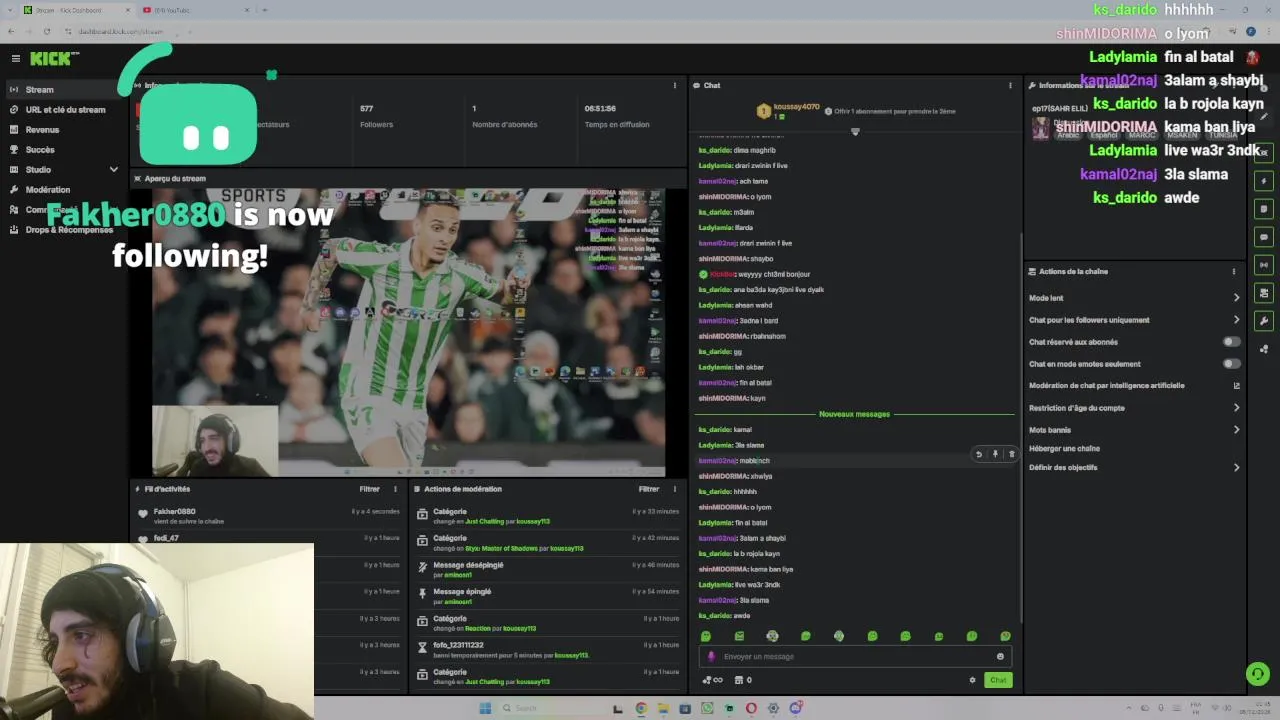The image size is (1280, 720).
Task: Click Filtrer in Actions de modération panel
Action: (x=649, y=489)
